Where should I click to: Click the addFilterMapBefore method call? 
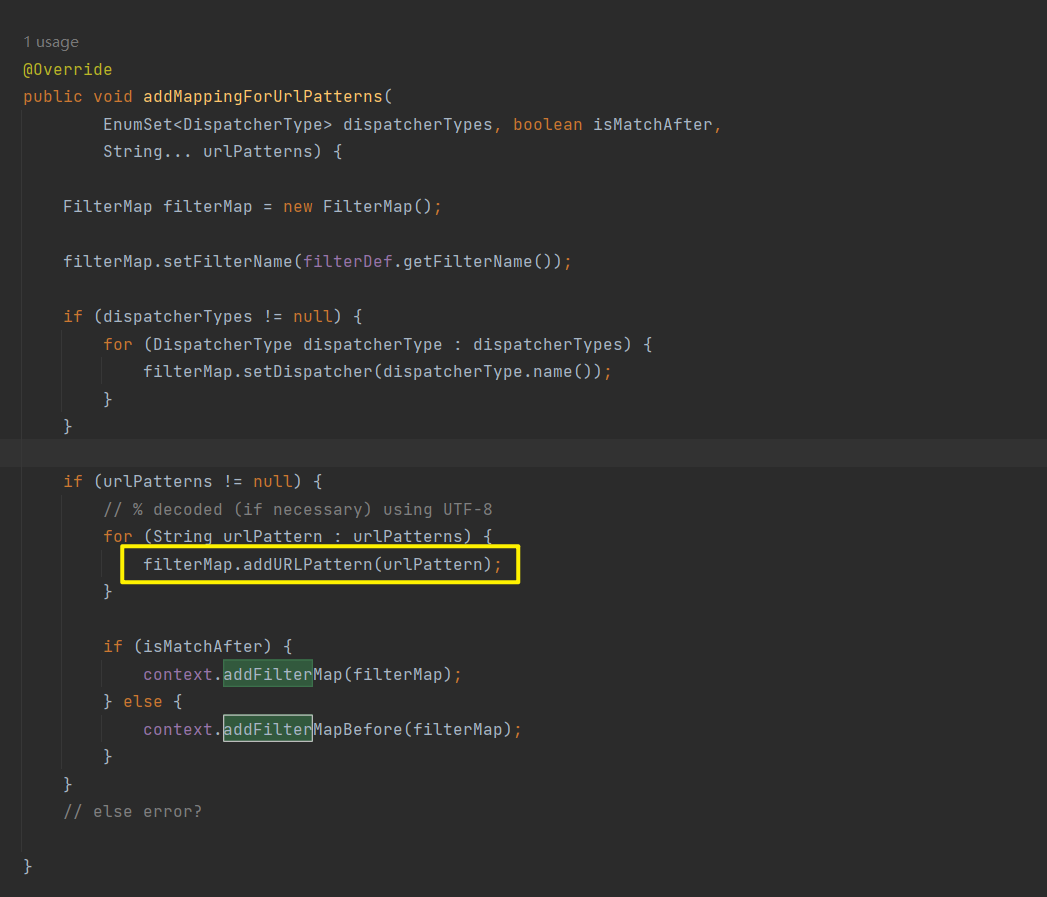coord(312,730)
